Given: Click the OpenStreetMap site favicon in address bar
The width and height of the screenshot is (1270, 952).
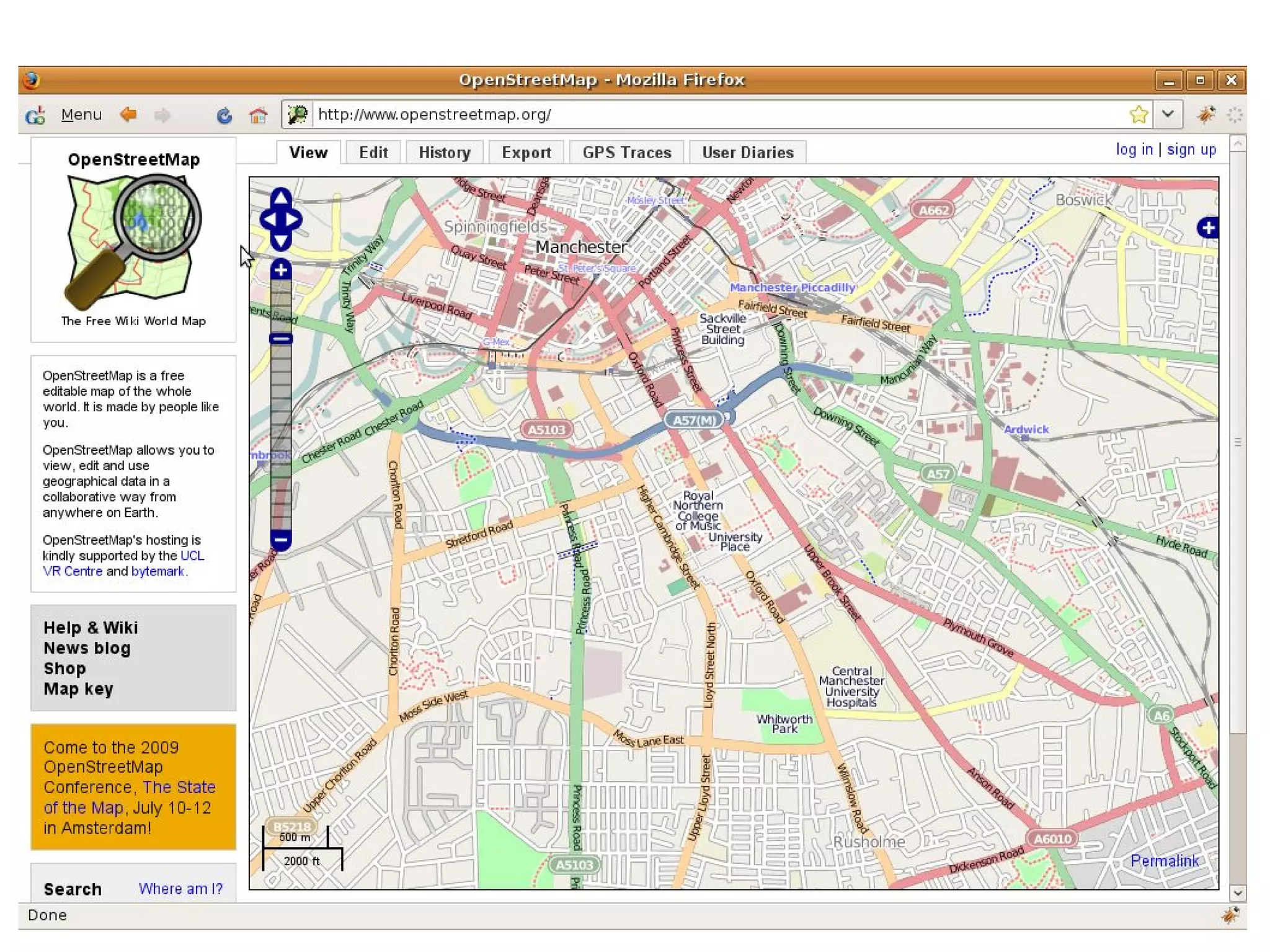Looking at the screenshot, I should [x=298, y=115].
